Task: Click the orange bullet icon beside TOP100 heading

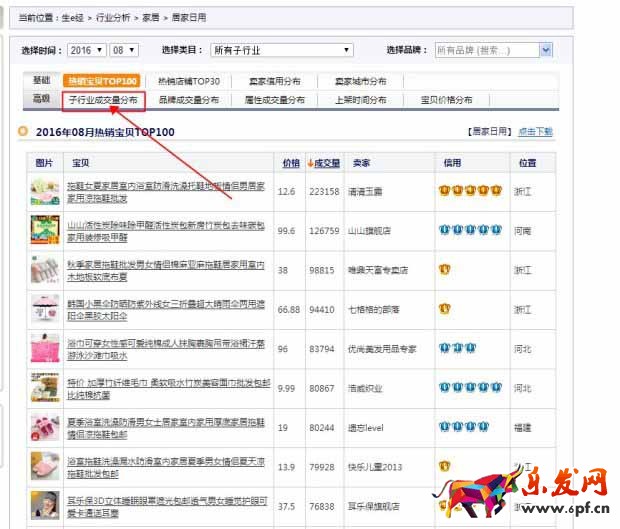Action: point(24,131)
